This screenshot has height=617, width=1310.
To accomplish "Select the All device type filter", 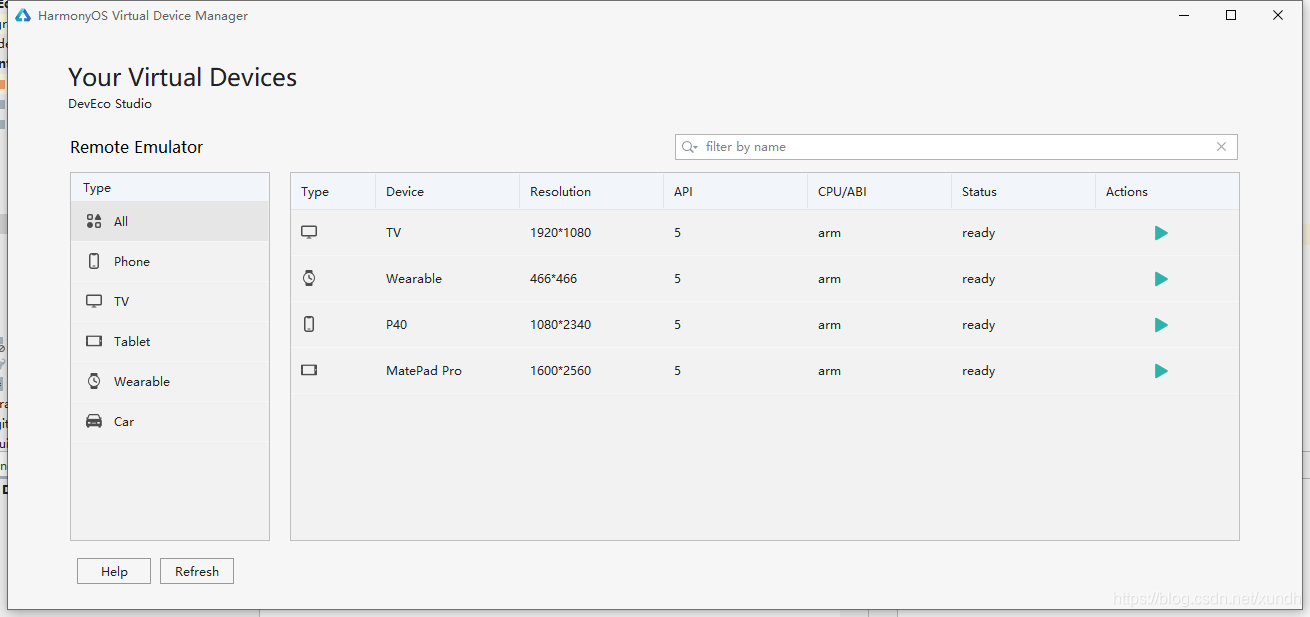I will click(170, 221).
